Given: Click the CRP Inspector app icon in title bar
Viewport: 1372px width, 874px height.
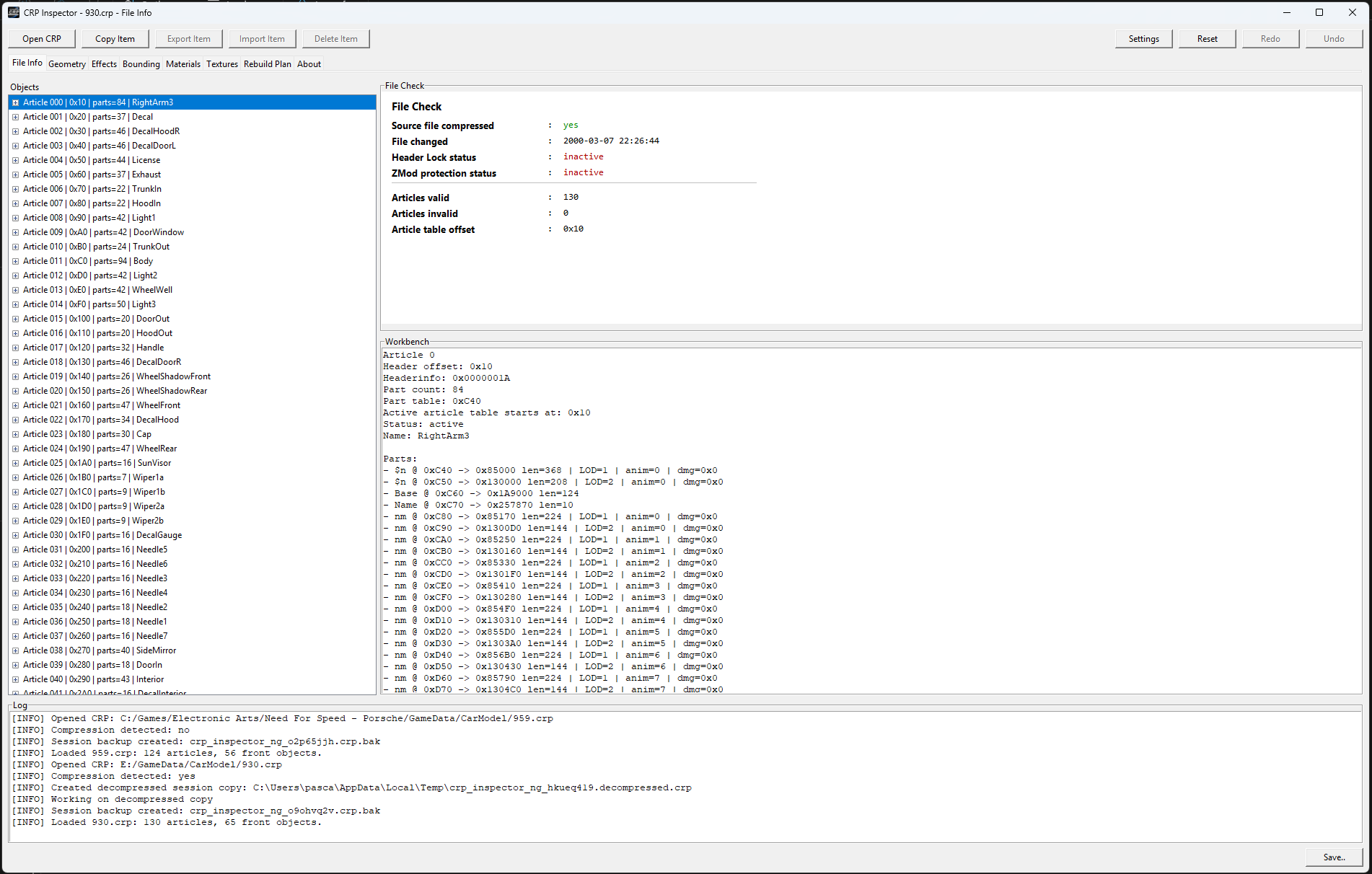Looking at the screenshot, I should pyautogui.click(x=14, y=12).
